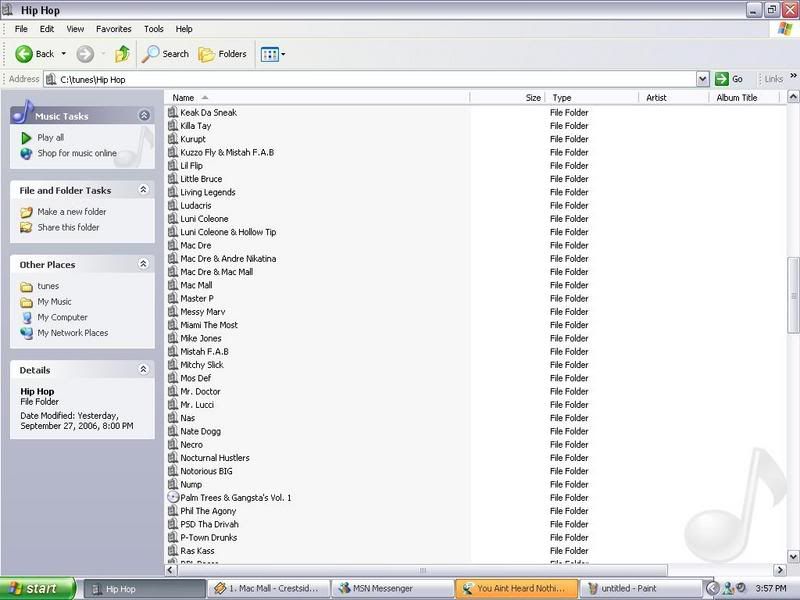The width and height of the screenshot is (800, 600).
Task: Open the Windows Start button
Action: tap(37, 588)
